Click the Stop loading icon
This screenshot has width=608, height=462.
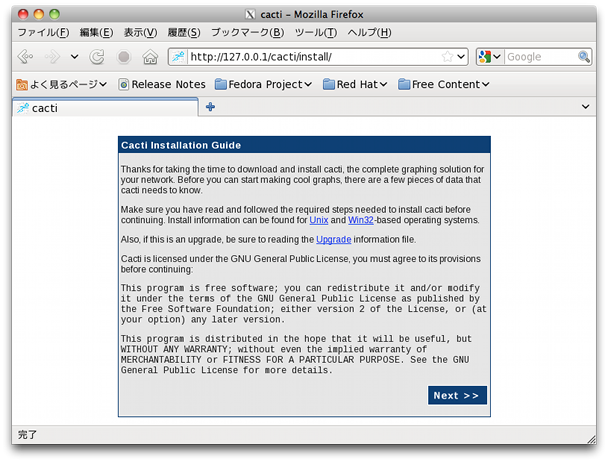coord(124,57)
